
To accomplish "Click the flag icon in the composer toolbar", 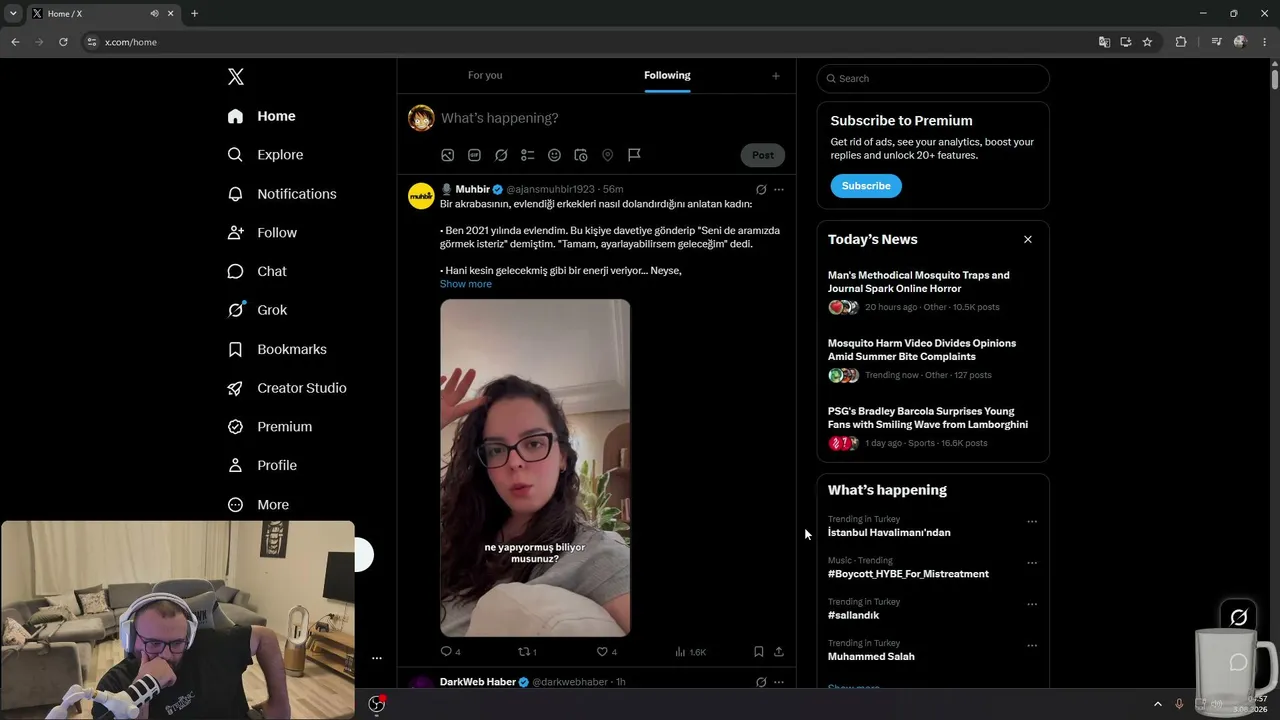I will click(x=634, y=155).
